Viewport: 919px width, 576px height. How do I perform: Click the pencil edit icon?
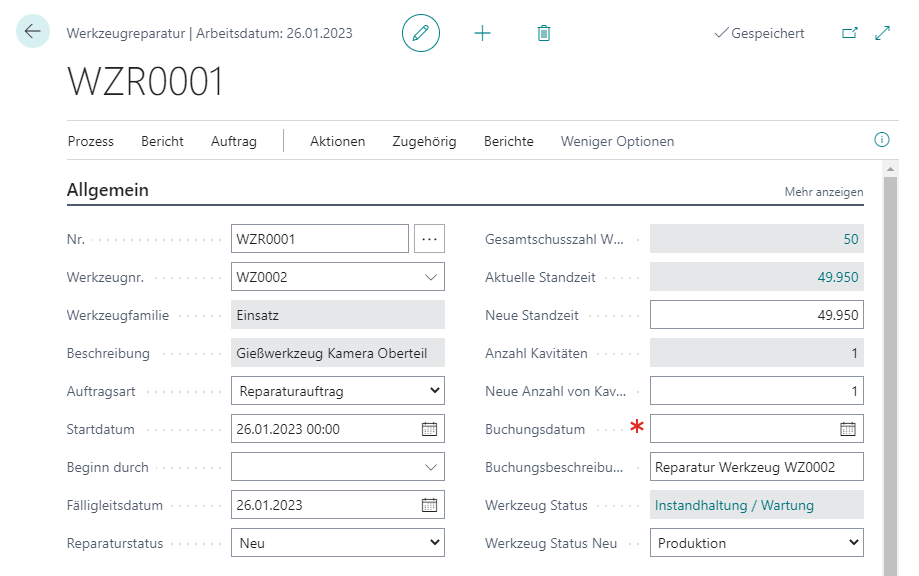click(x=421, y=33)
